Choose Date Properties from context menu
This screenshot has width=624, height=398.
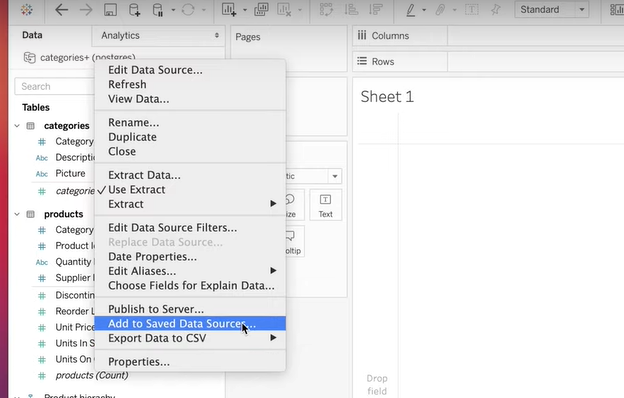190,257
